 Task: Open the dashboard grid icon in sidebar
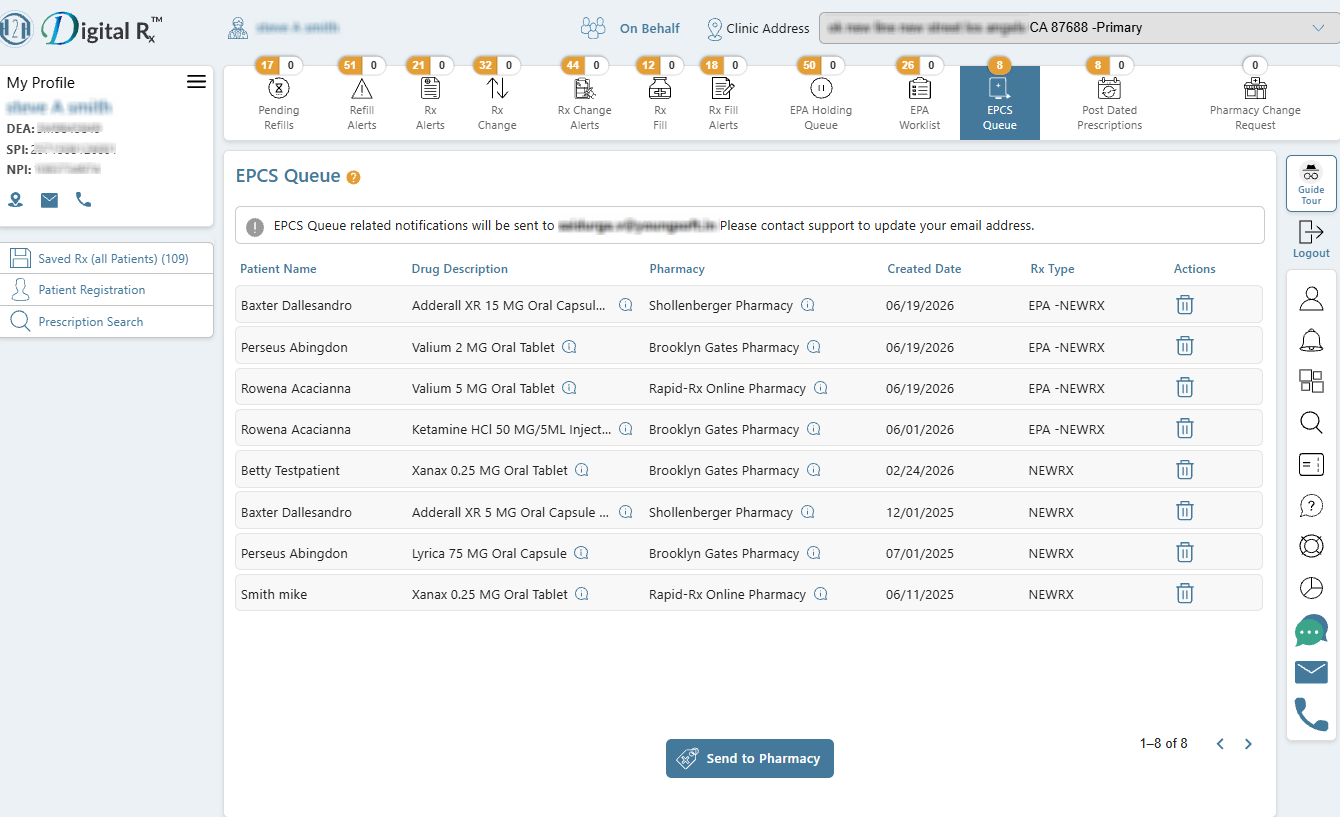click(x=1311, y=381)
